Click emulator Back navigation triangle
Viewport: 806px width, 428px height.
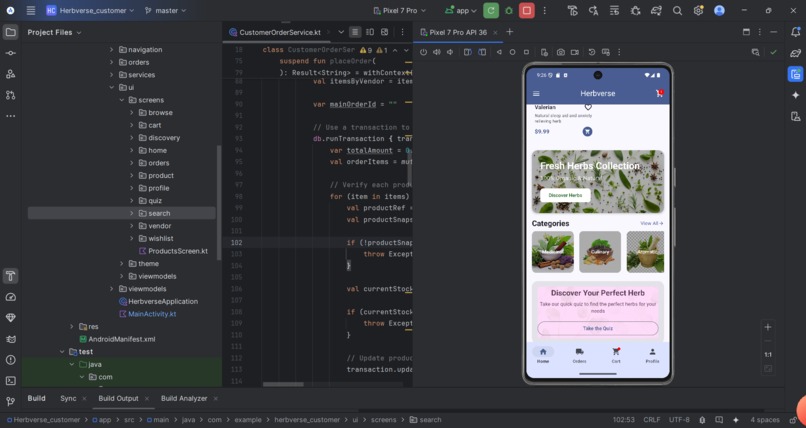[x=499, y=52]
